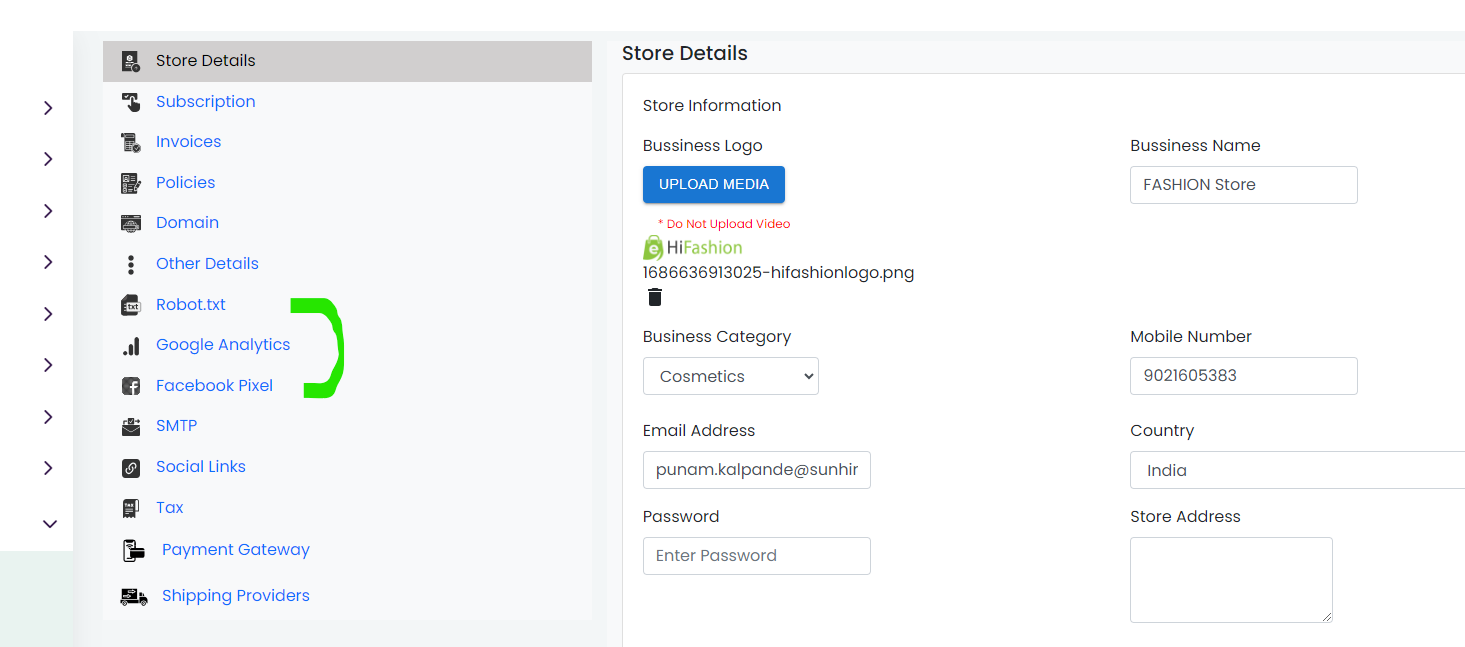The height and width of the screenshot is (647, 1465).
Task: Click the Shipping Providers truck icon
Action: click(133, 596)
